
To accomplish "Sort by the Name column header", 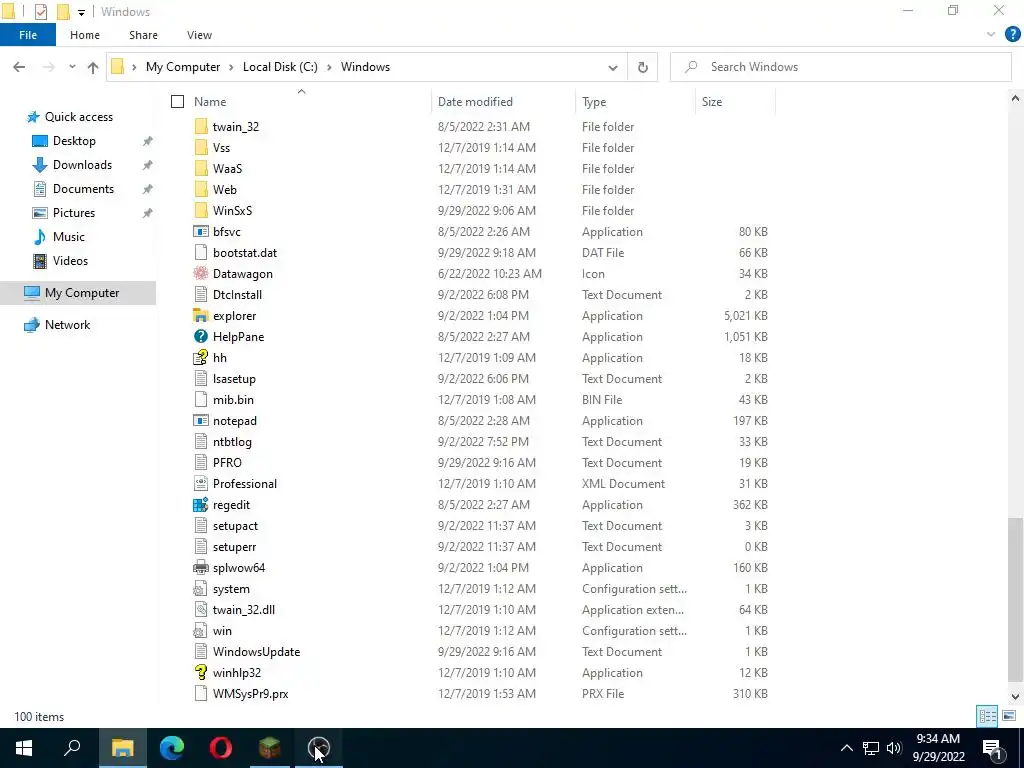I will coord(210,102).
